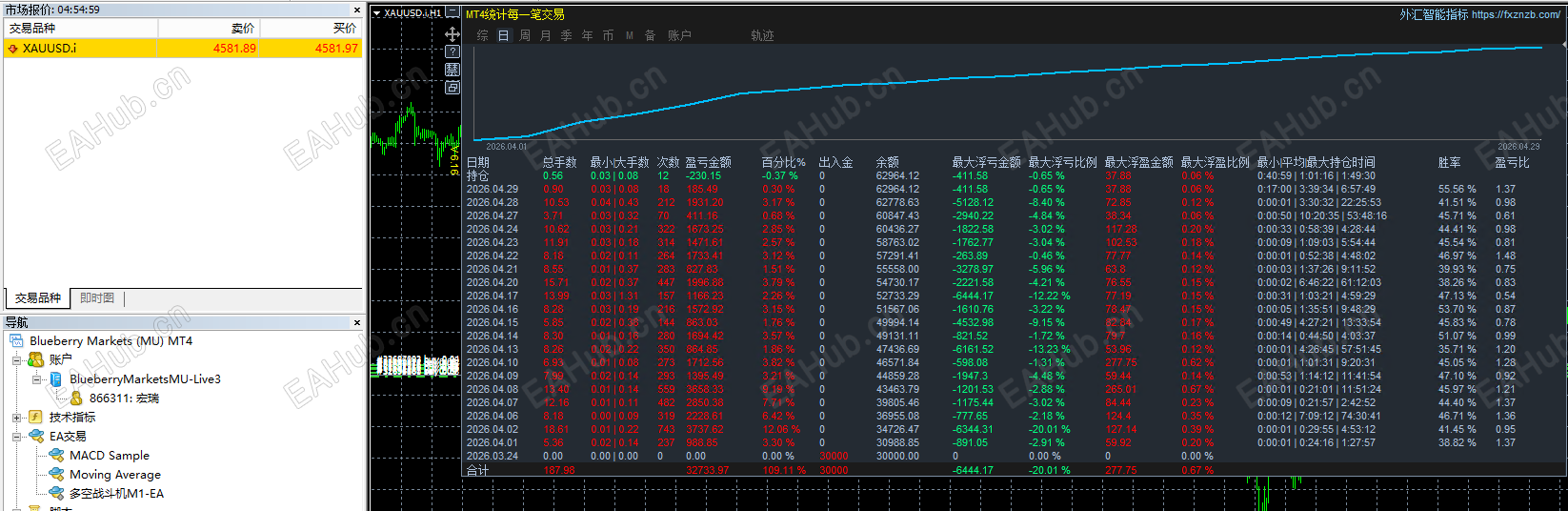Click the blue equity curve chart
This screenshot has height=511, width=1568.
coord(1008,93)
